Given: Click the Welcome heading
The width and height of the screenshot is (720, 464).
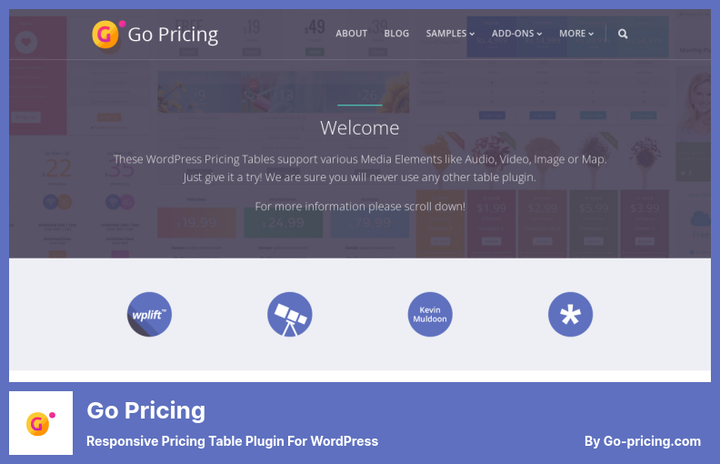Looking at the screenshot, I should click(x=360, y=128).
